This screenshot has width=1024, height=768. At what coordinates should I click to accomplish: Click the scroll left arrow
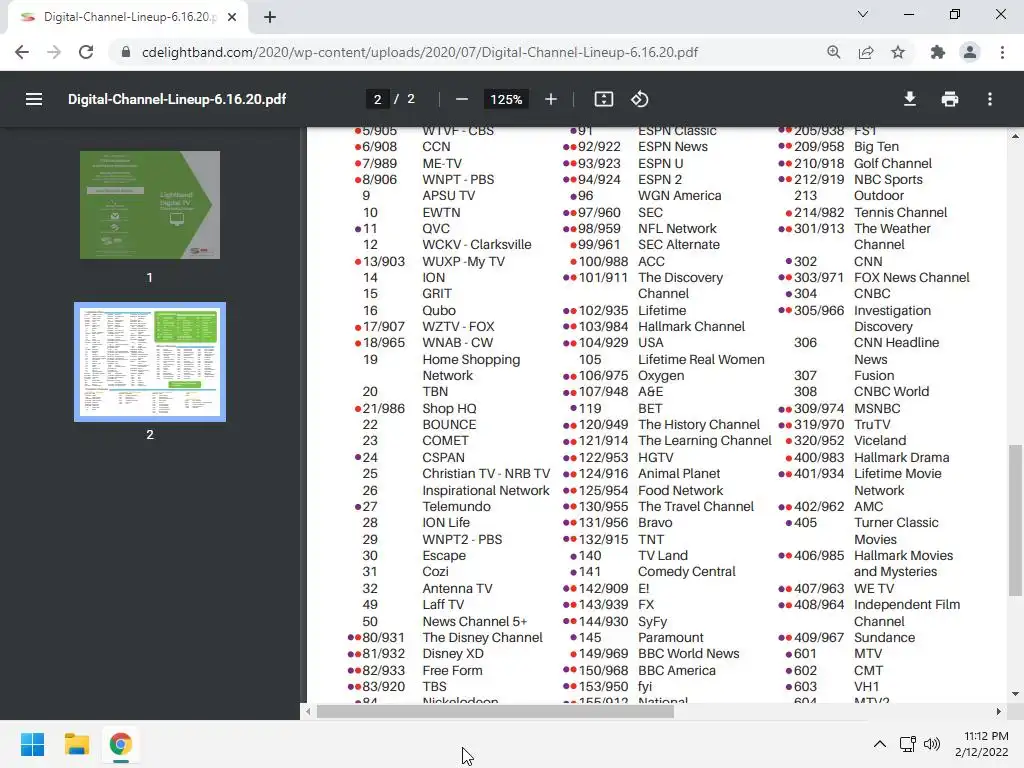click(x=308, y=712)
